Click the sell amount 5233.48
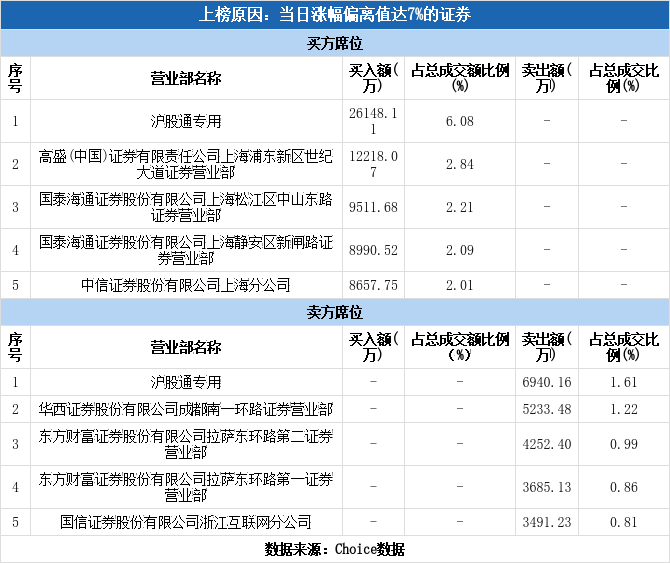This screenshot has width=670, height=563. (x=547, y=409)
